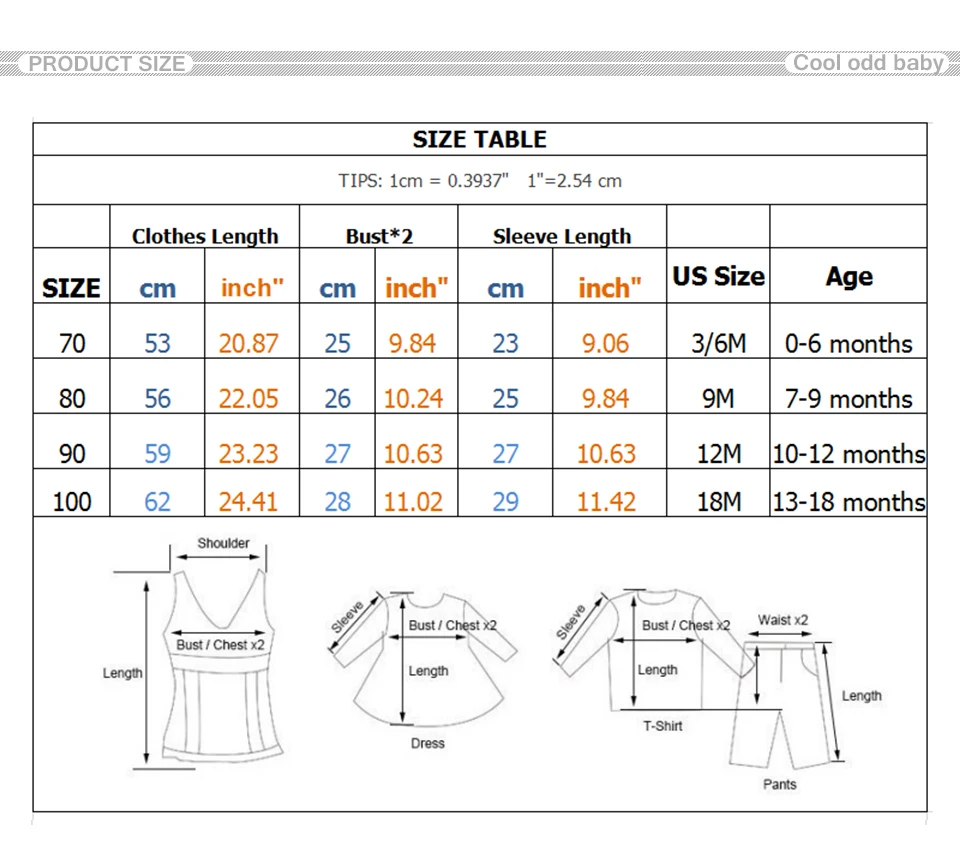The height and width of the screenshot is (860, 960).
Task: Click the 10.24 bust inch value
Action: (413, 398)
